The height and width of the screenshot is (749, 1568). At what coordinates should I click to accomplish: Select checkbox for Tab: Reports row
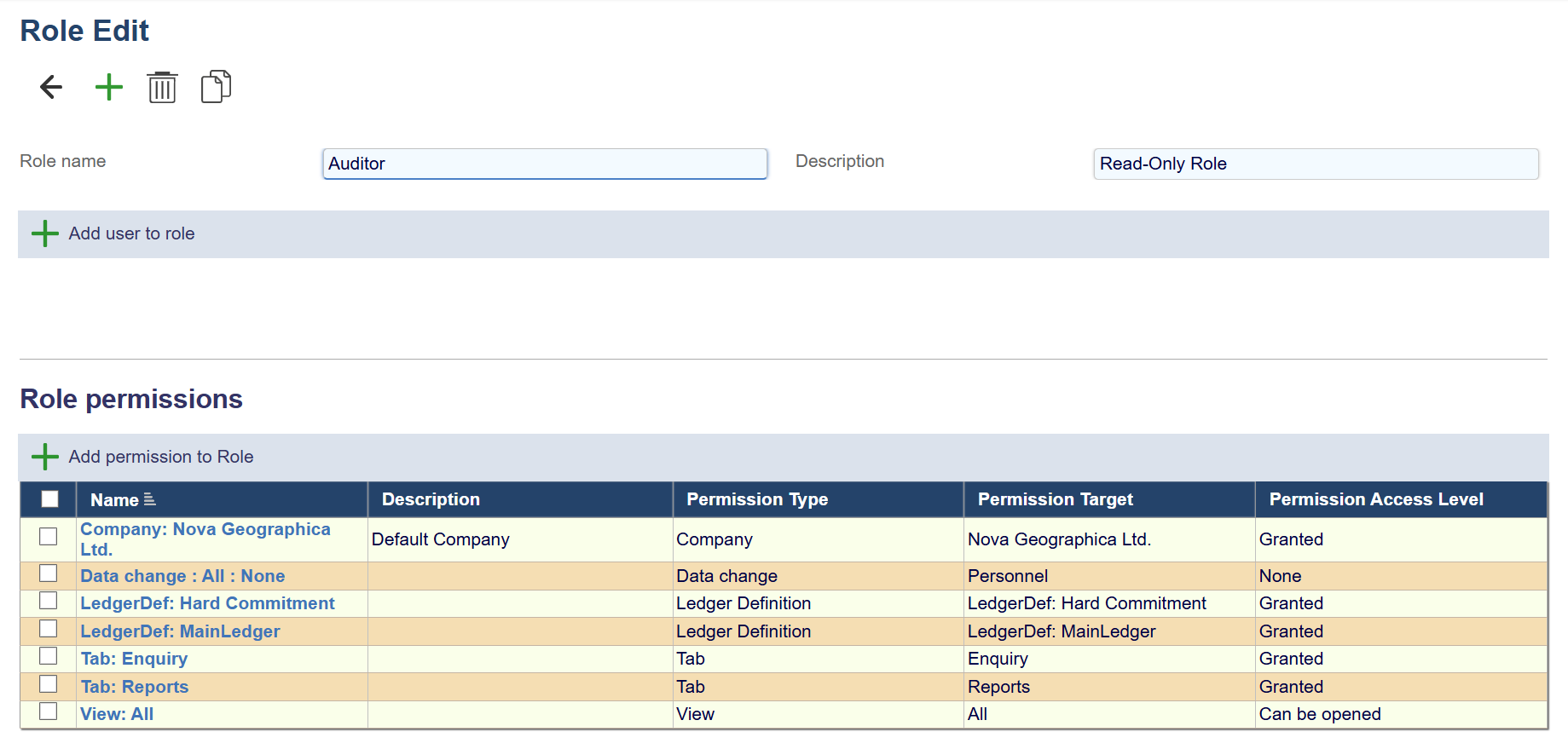pyautogui.click(x=49, y=684)
